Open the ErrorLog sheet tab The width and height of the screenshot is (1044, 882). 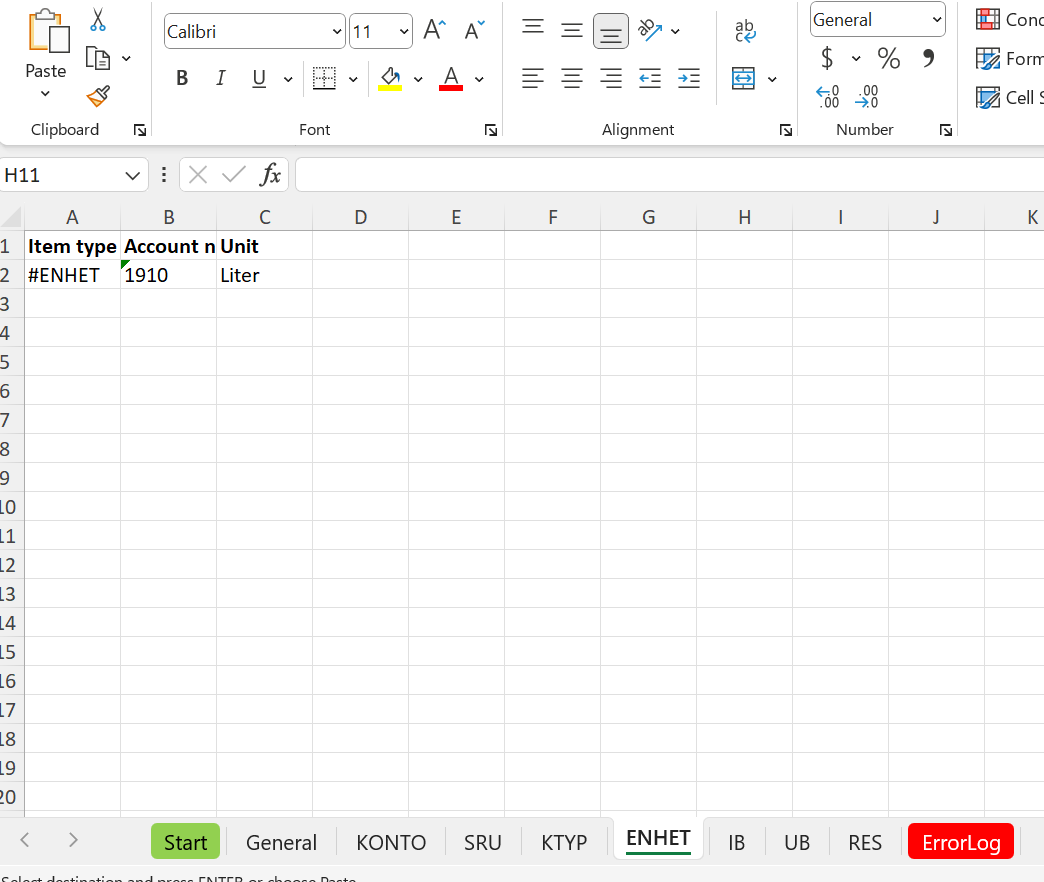coord(960,842)
